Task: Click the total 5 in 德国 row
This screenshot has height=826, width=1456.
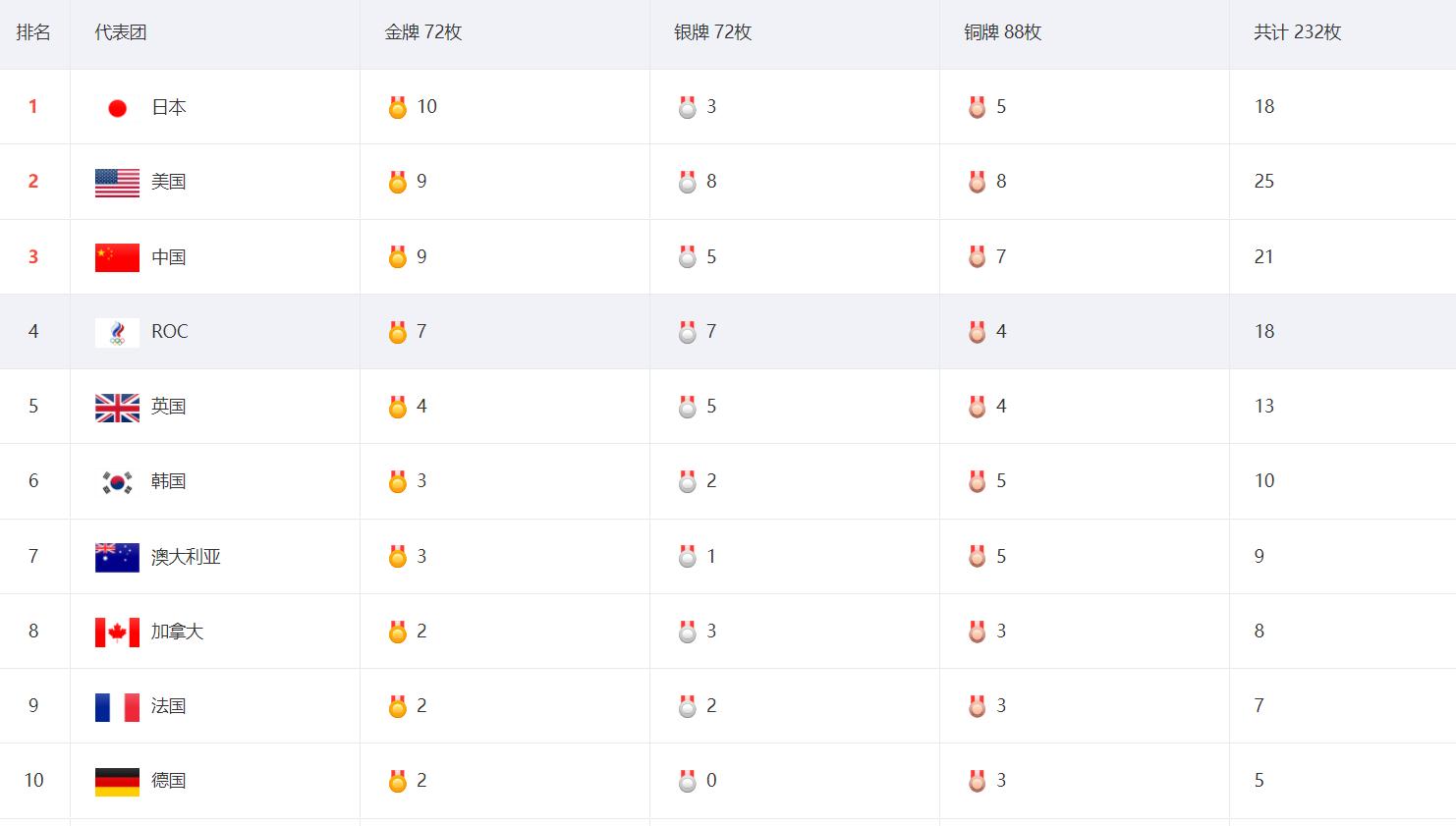Action: [1260, 781]
